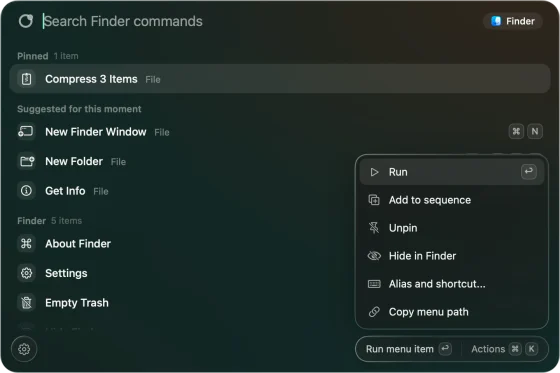Select About Finder command
The height and width of the screenshot is (373, 560).
tap(182, 244)
